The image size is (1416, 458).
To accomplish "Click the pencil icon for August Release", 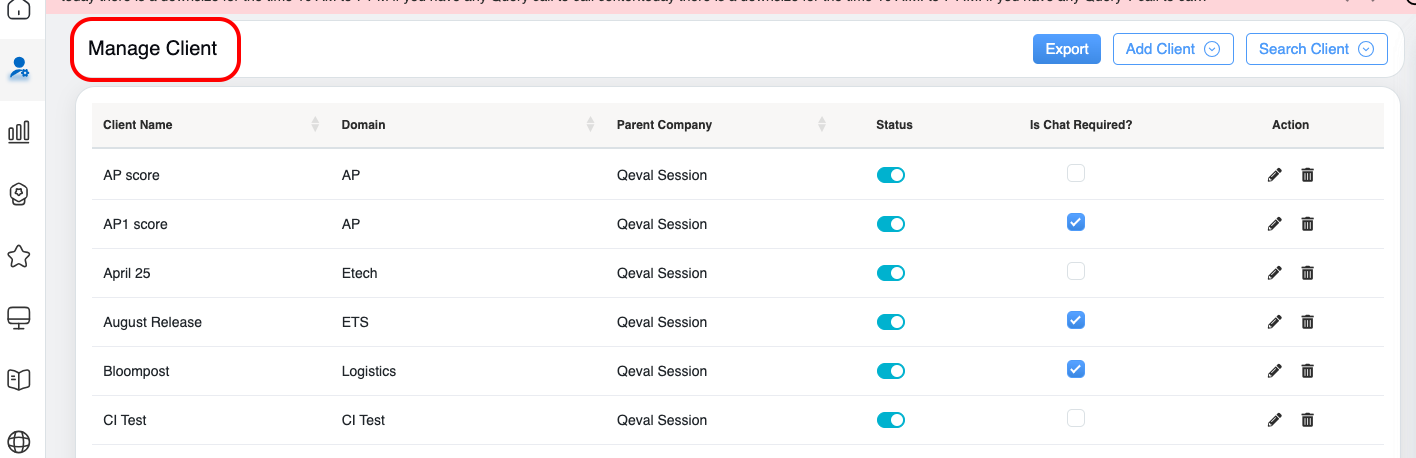I will (1274, 322).
